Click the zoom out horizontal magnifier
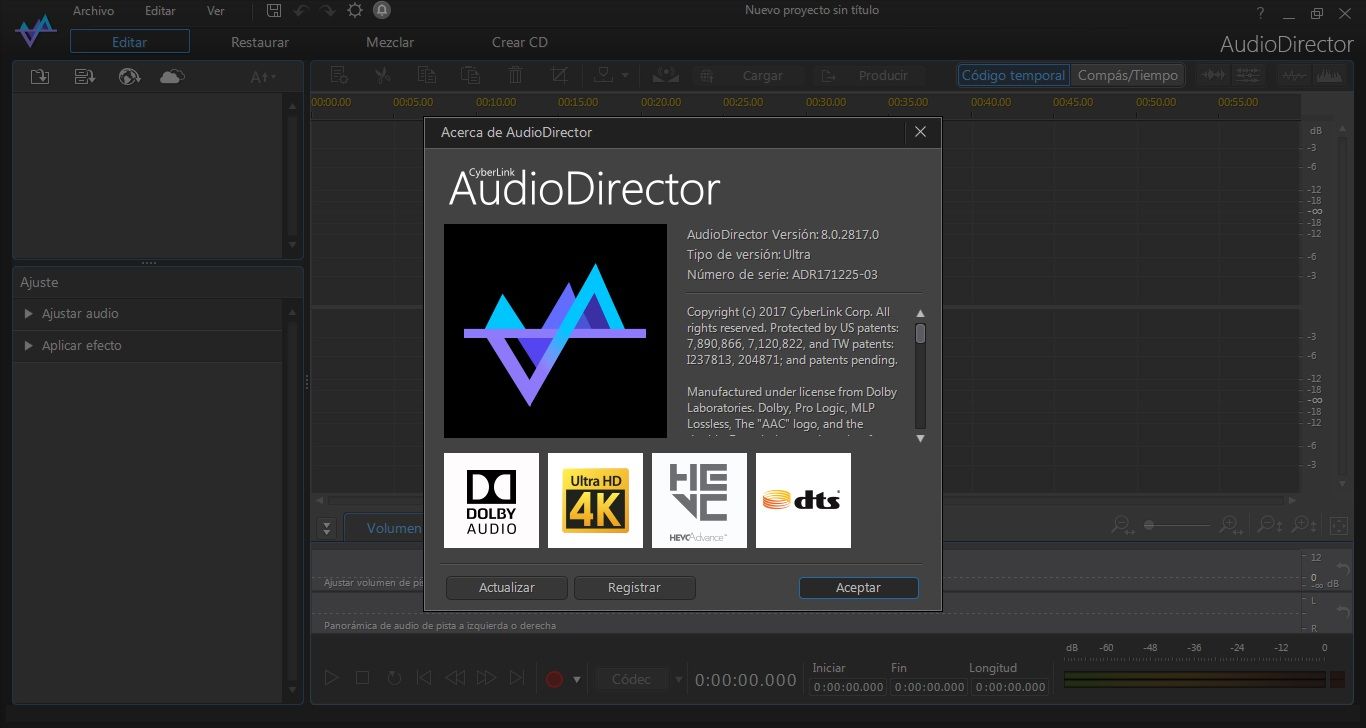This screenshot has width=1366, height=728. point(1124,525)
